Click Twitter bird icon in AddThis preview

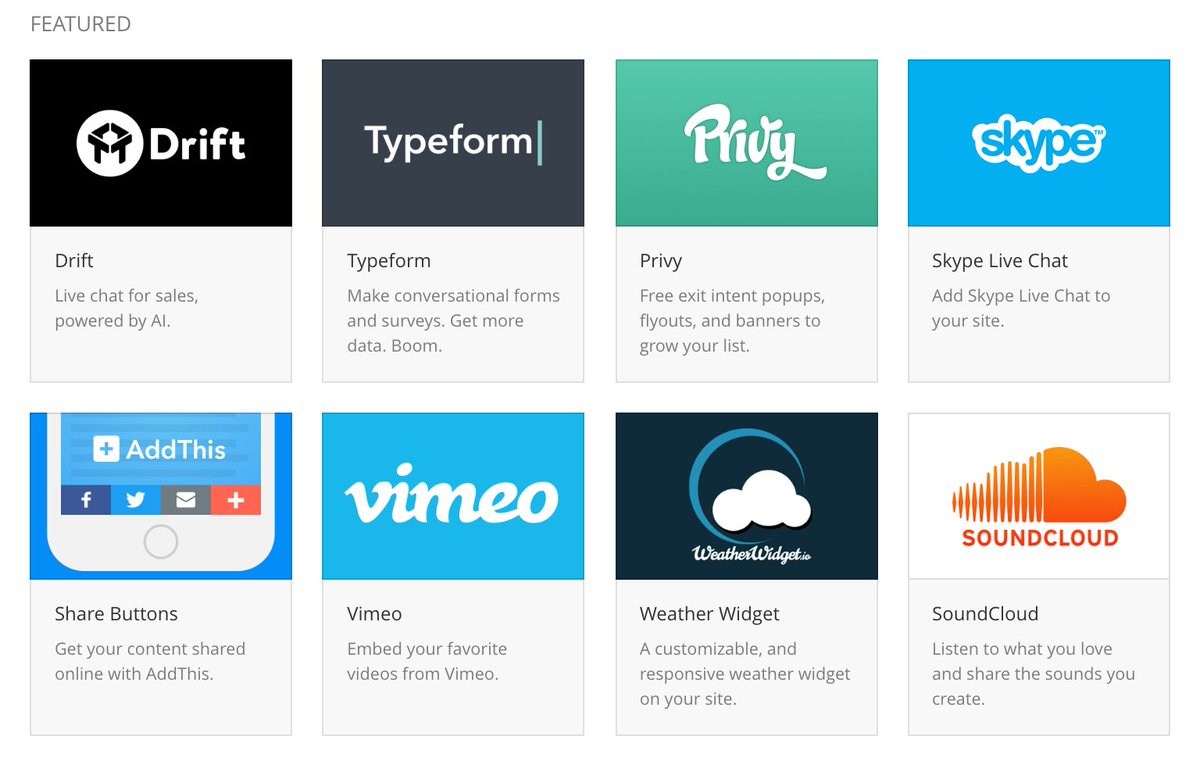tap(136, 500)
